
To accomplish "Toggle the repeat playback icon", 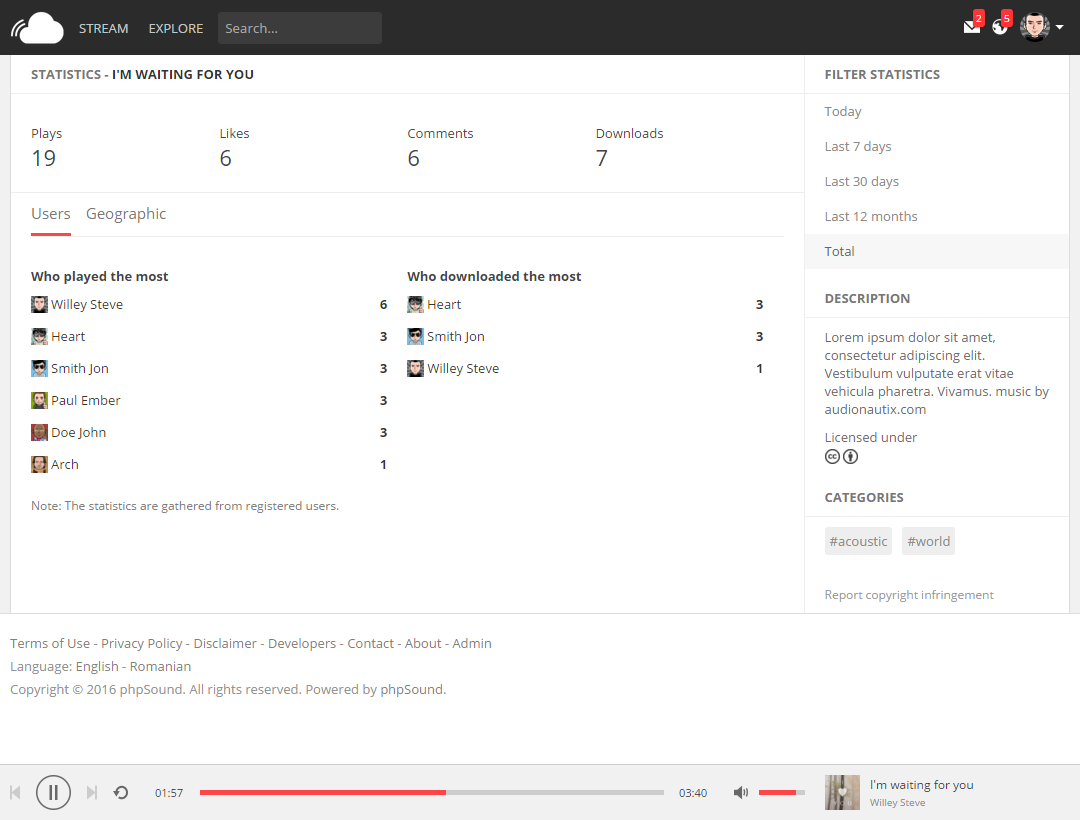I will [x=120, y=792].
